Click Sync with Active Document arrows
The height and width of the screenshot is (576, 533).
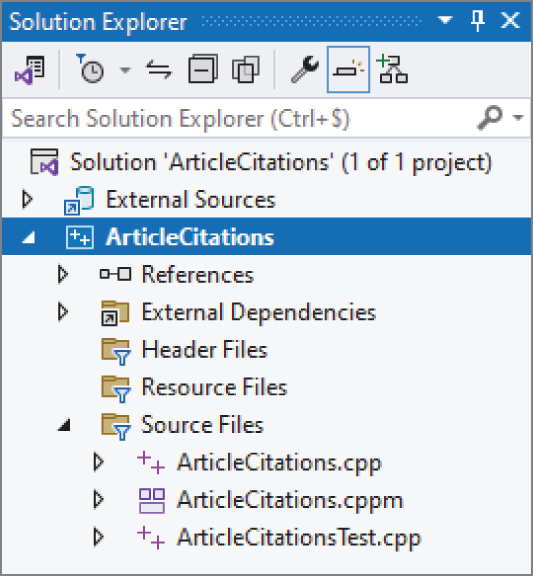coord(159,69)
